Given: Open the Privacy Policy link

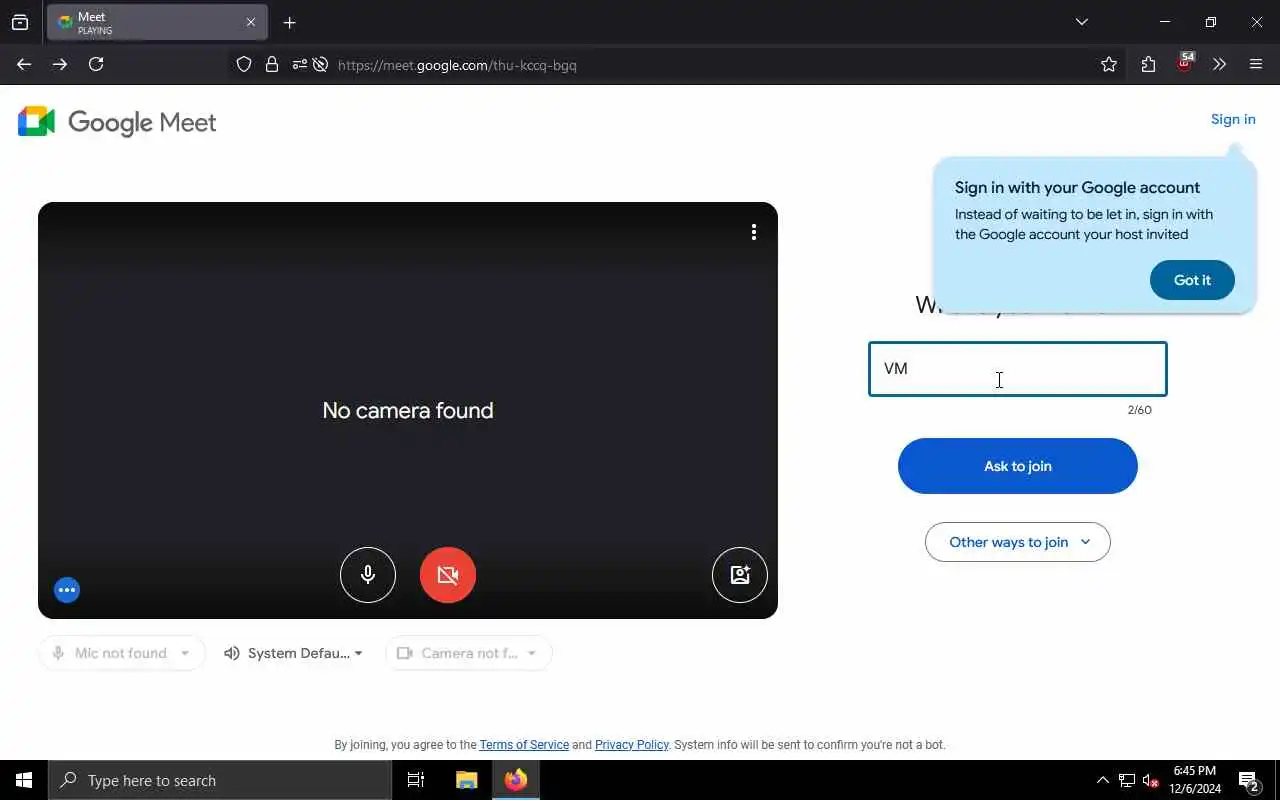Looking at the screenshot, I should pos(632,745).
